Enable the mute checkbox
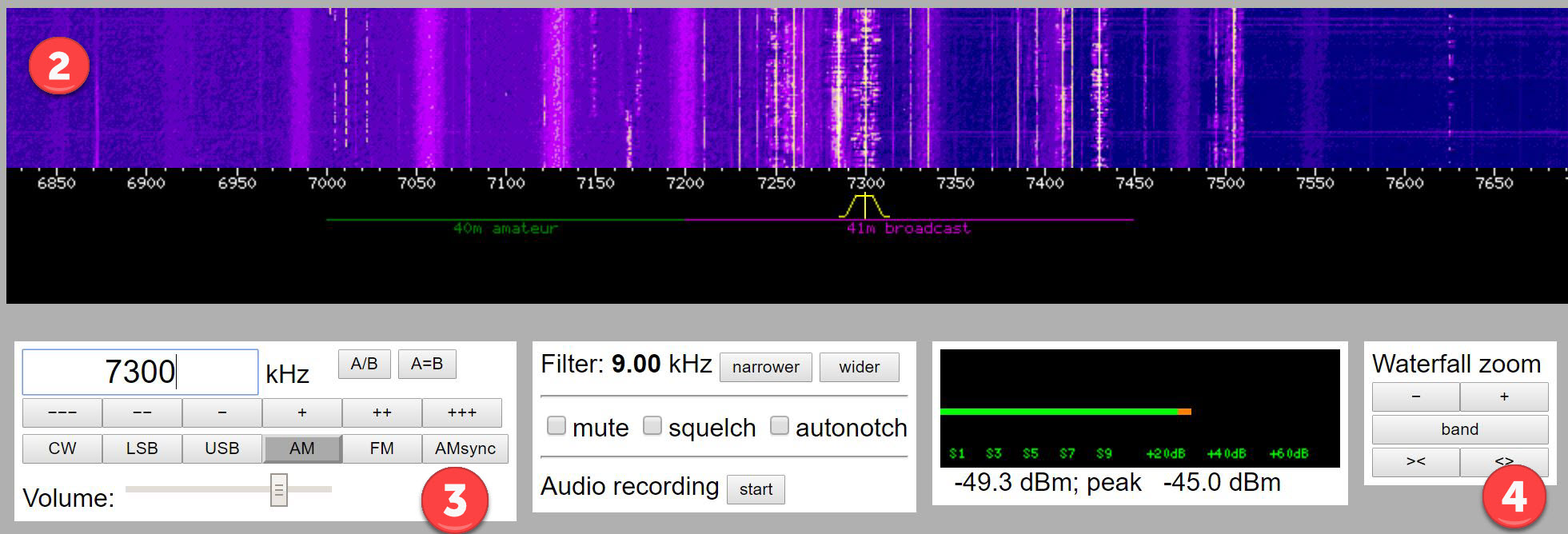1568x534 pixels. (557, 425)
